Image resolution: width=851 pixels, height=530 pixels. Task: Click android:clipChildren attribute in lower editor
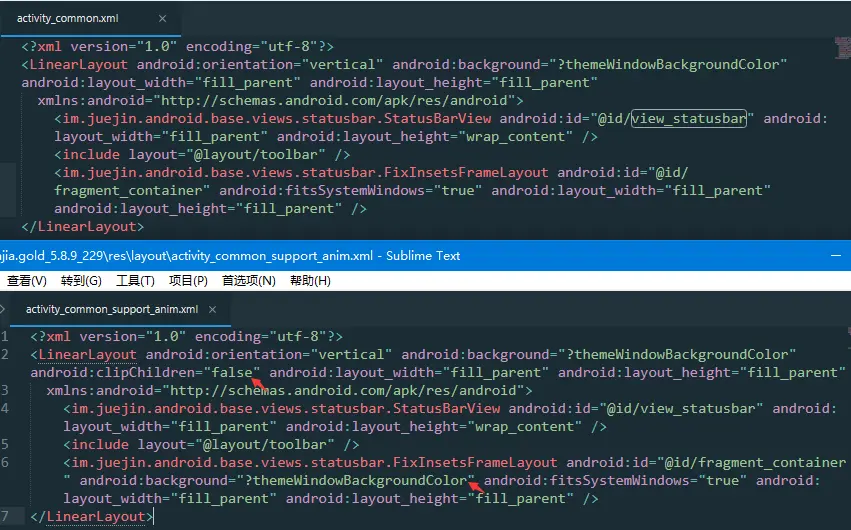112,372
